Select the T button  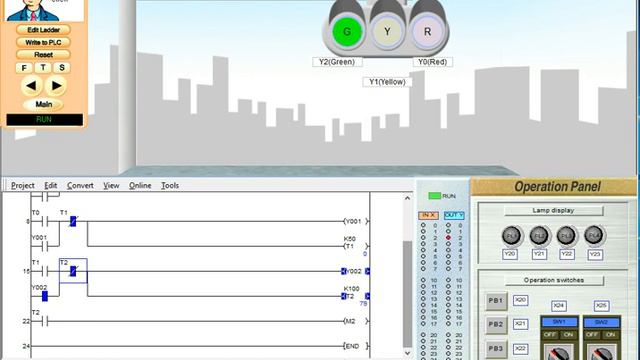[43, 68]
